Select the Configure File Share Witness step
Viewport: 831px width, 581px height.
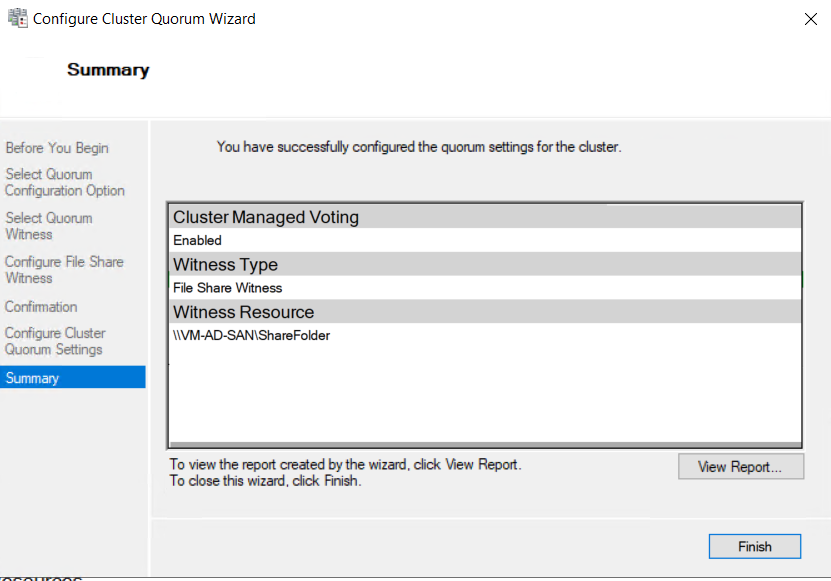tap(64, 270)
